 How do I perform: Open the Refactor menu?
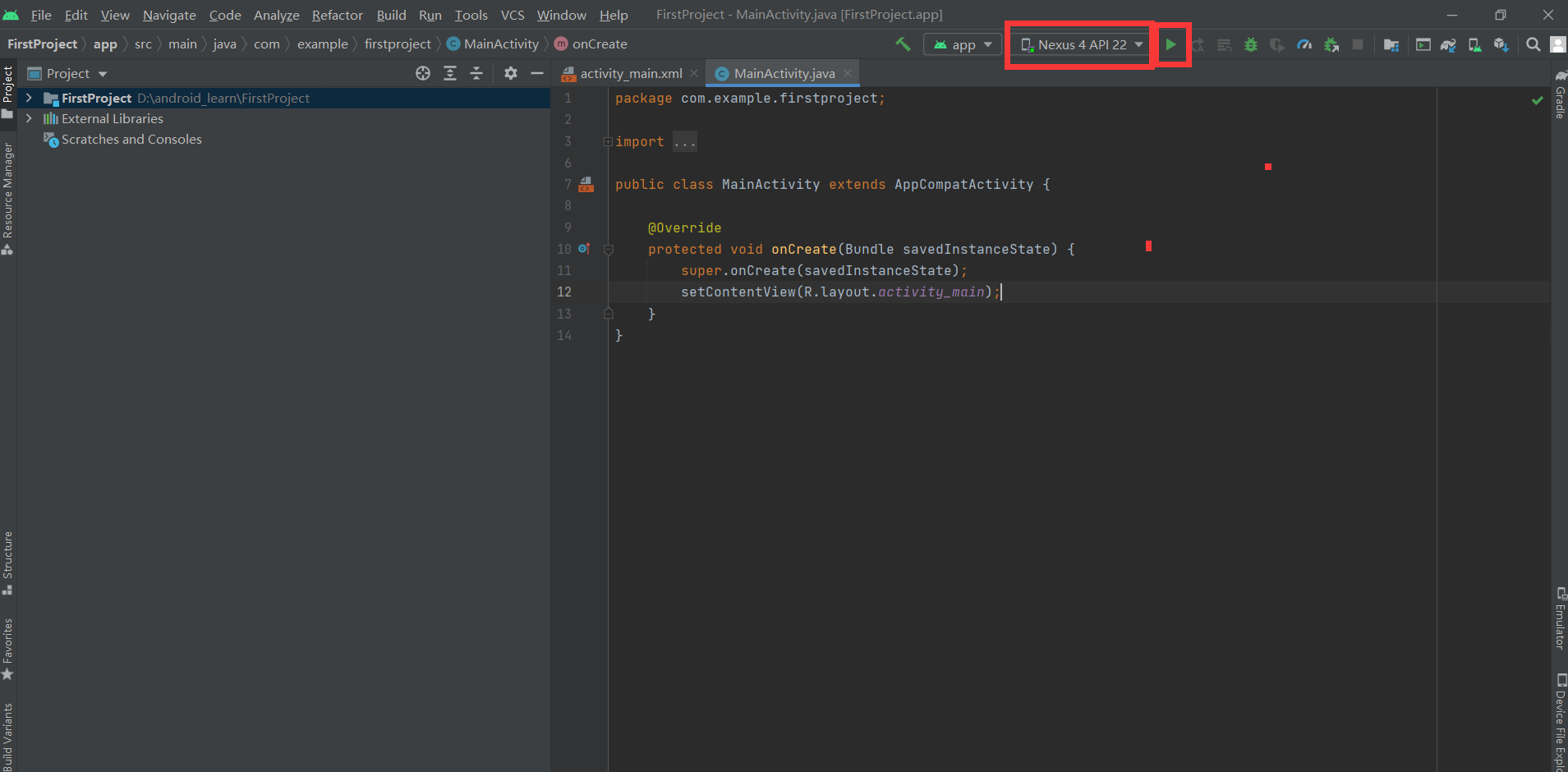pyautogui.click(x=337, y=15)
